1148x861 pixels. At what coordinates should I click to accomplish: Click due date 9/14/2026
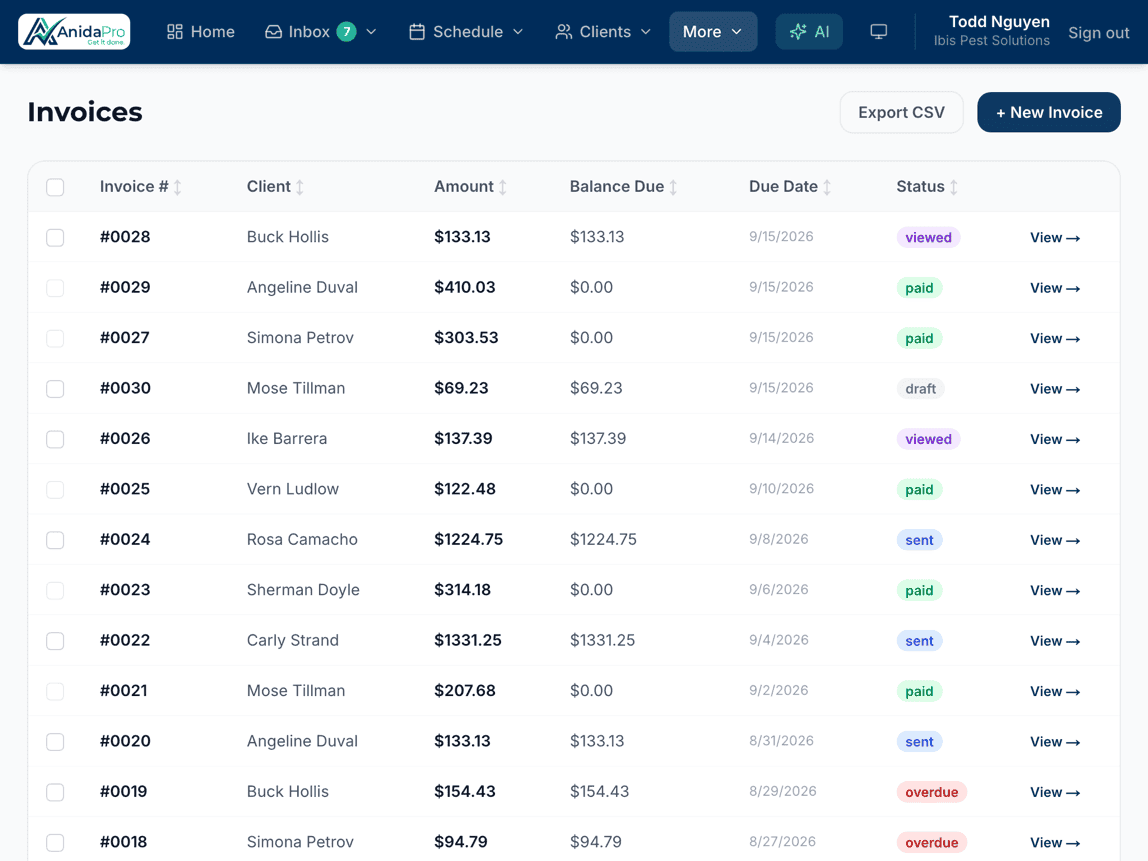pyautogui.click(x=781, y=439)
